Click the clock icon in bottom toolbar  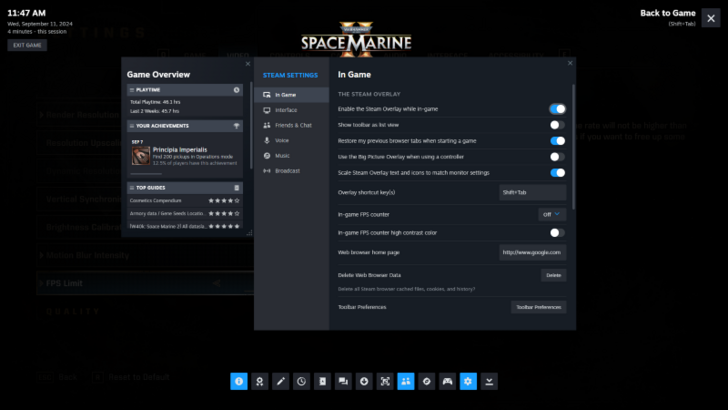(301, 381)
